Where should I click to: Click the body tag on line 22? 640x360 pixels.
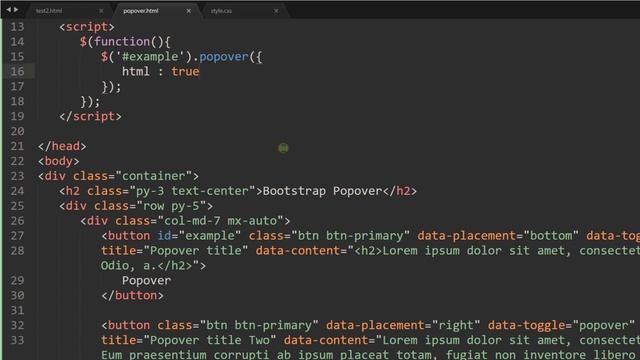pos(59,161)
